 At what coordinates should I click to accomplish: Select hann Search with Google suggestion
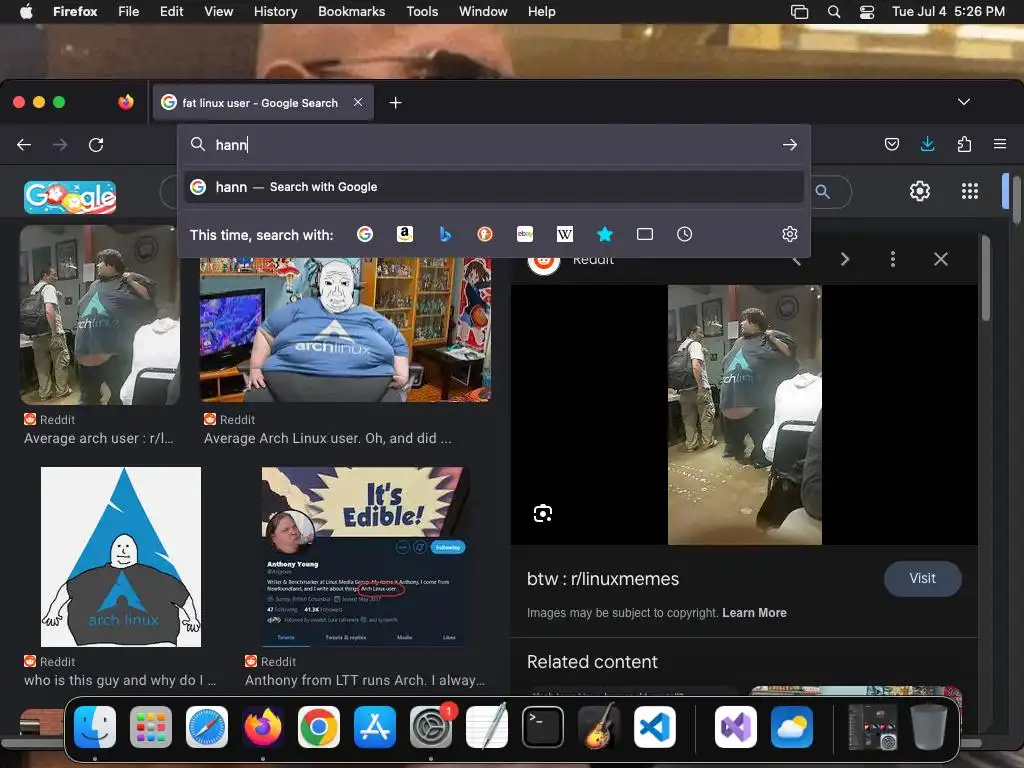(494, 187)
